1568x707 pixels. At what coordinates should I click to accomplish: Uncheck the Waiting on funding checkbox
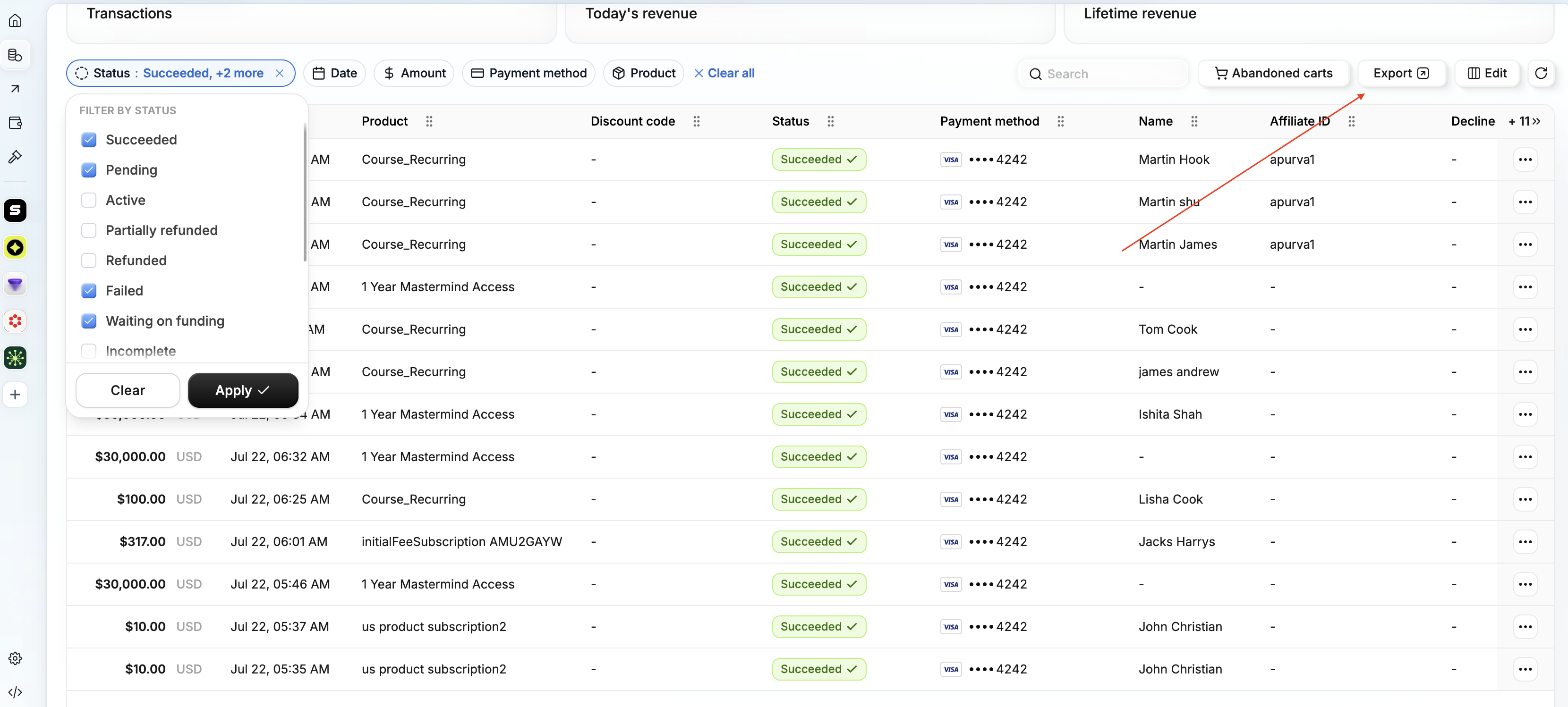coord(89,320)
